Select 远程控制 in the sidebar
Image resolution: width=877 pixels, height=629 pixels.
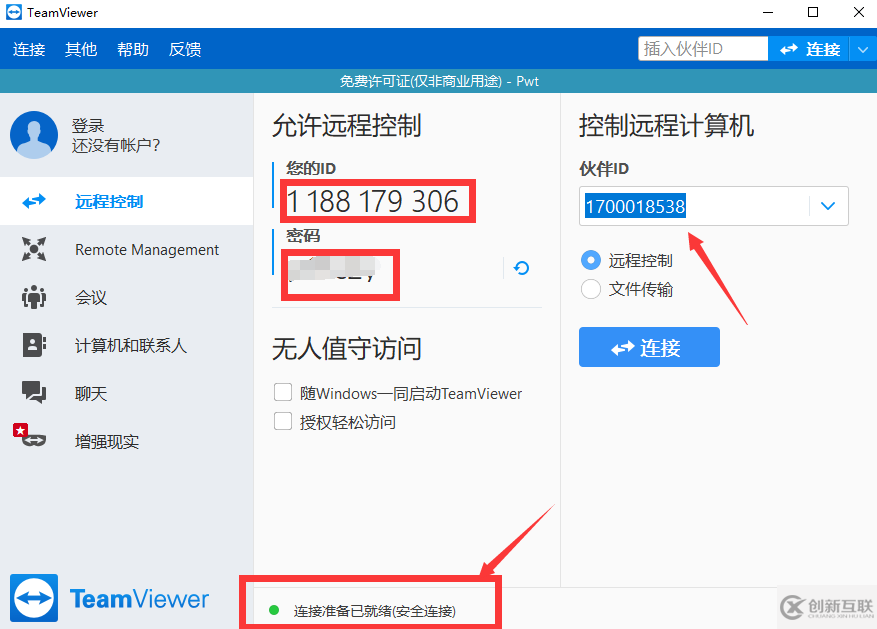coord(126,201)
